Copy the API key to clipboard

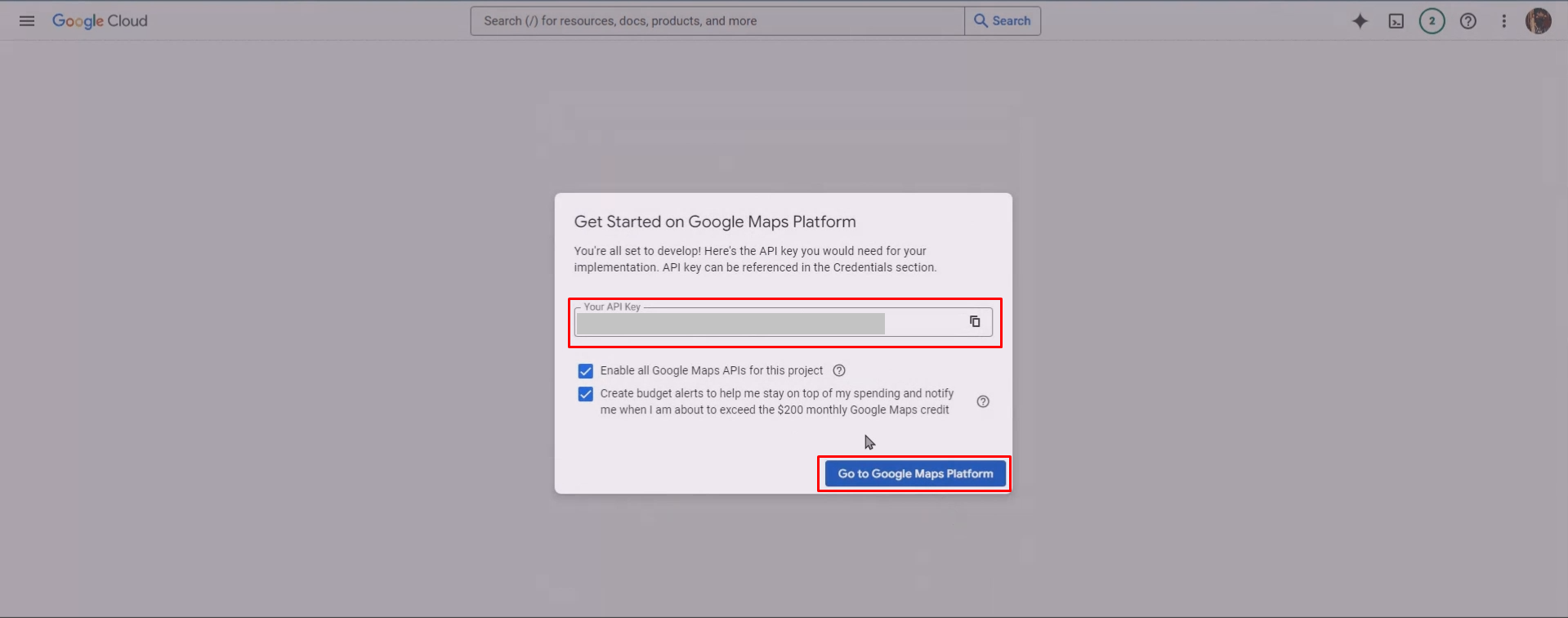point(975,322)
